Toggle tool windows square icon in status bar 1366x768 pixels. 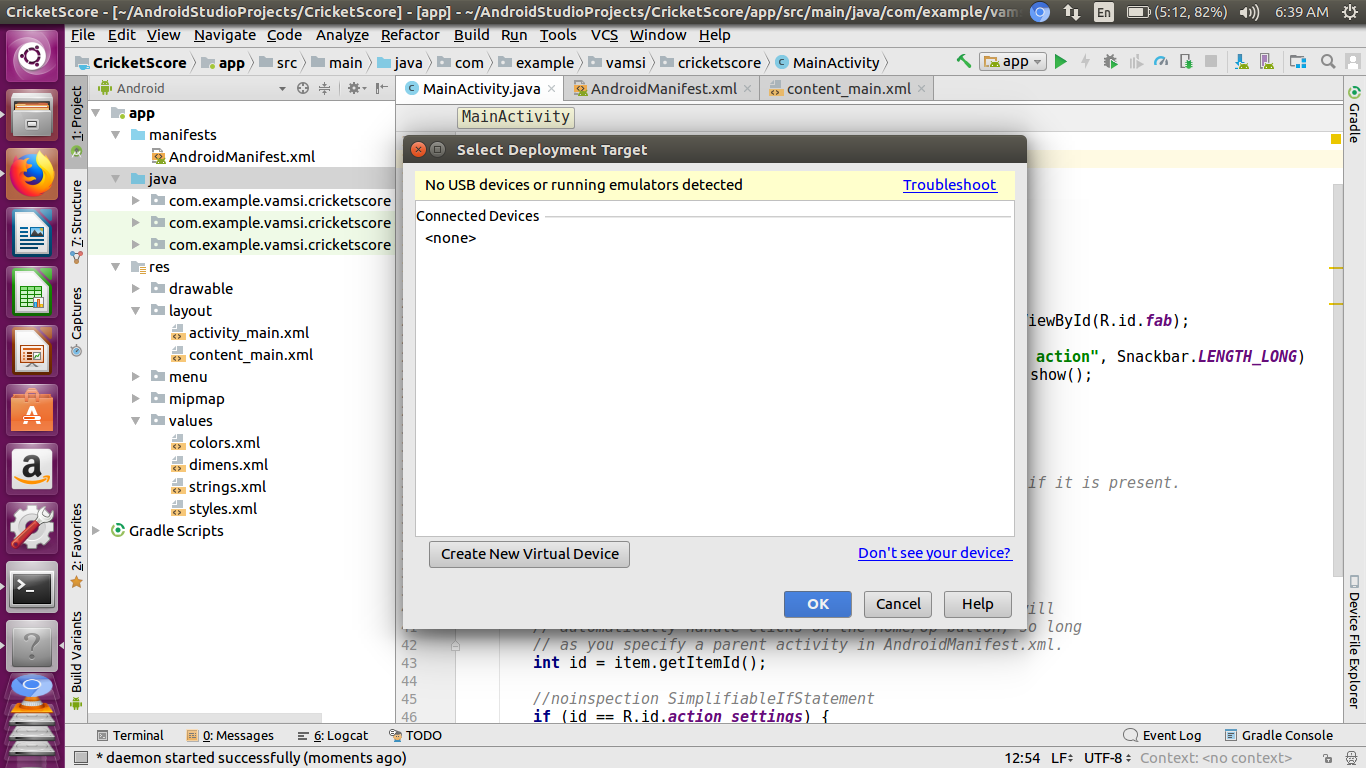coord(81,758)
